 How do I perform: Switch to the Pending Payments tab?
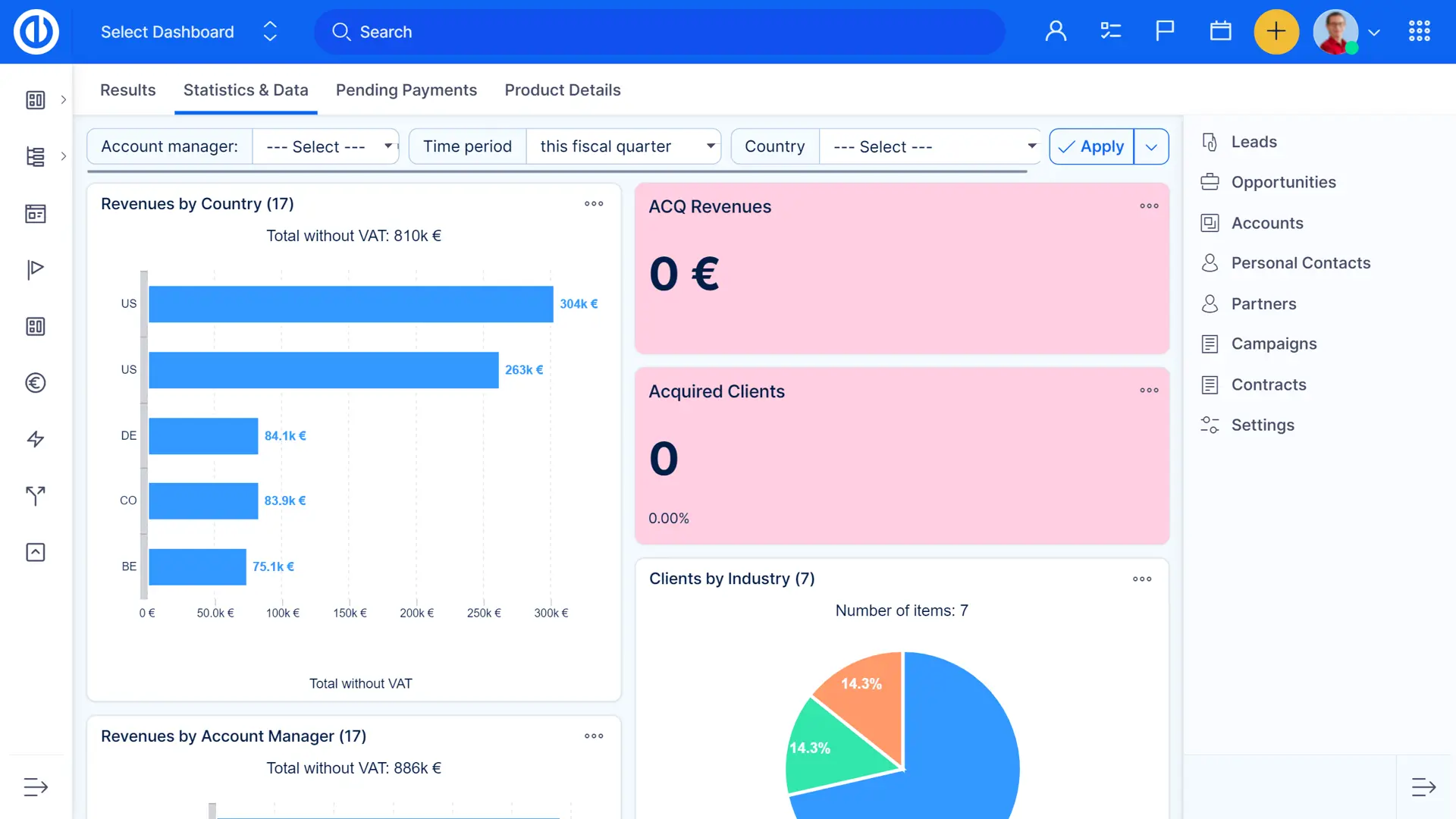406,90
